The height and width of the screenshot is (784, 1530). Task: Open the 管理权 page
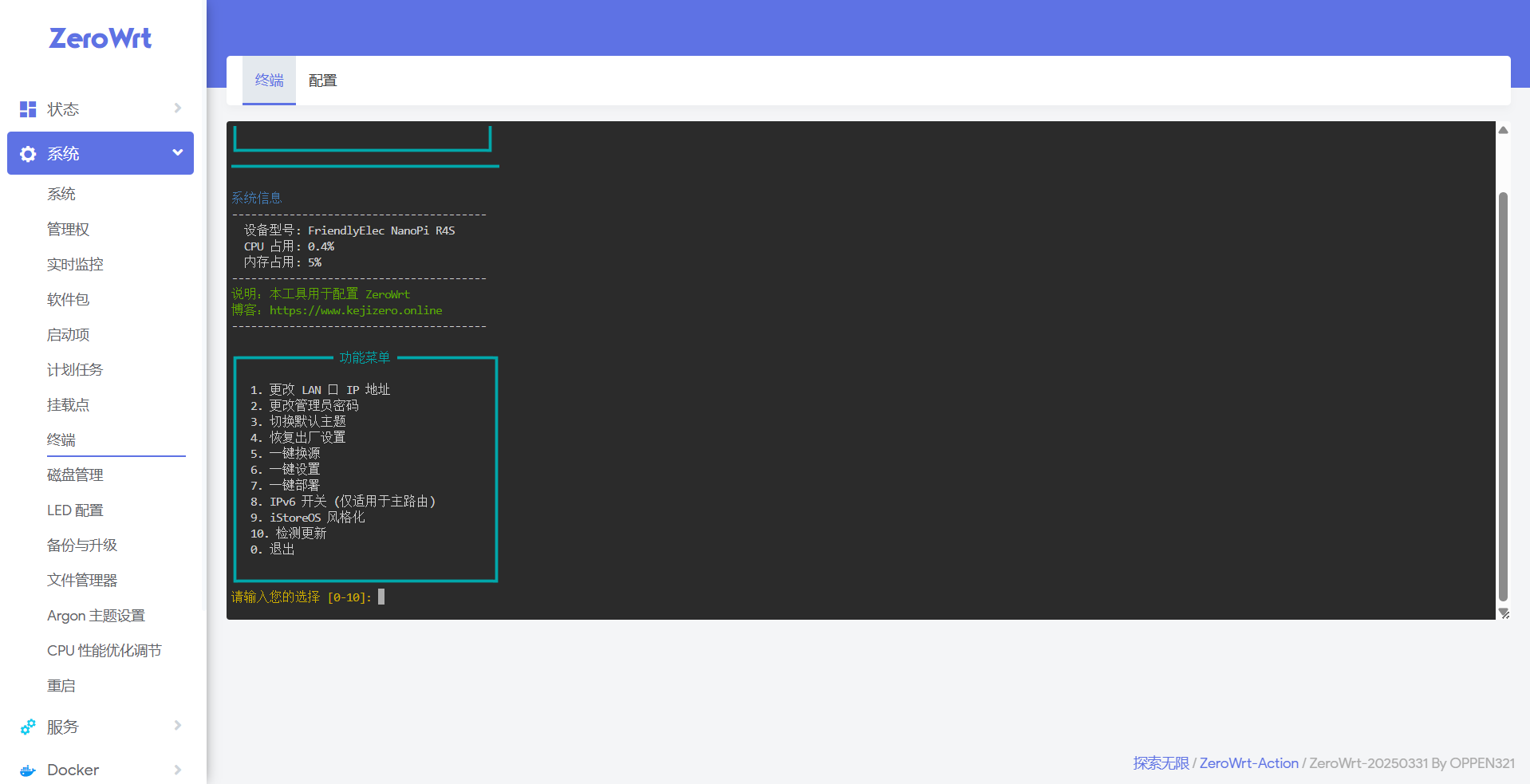pyautogui.click(x=68, y=229)
